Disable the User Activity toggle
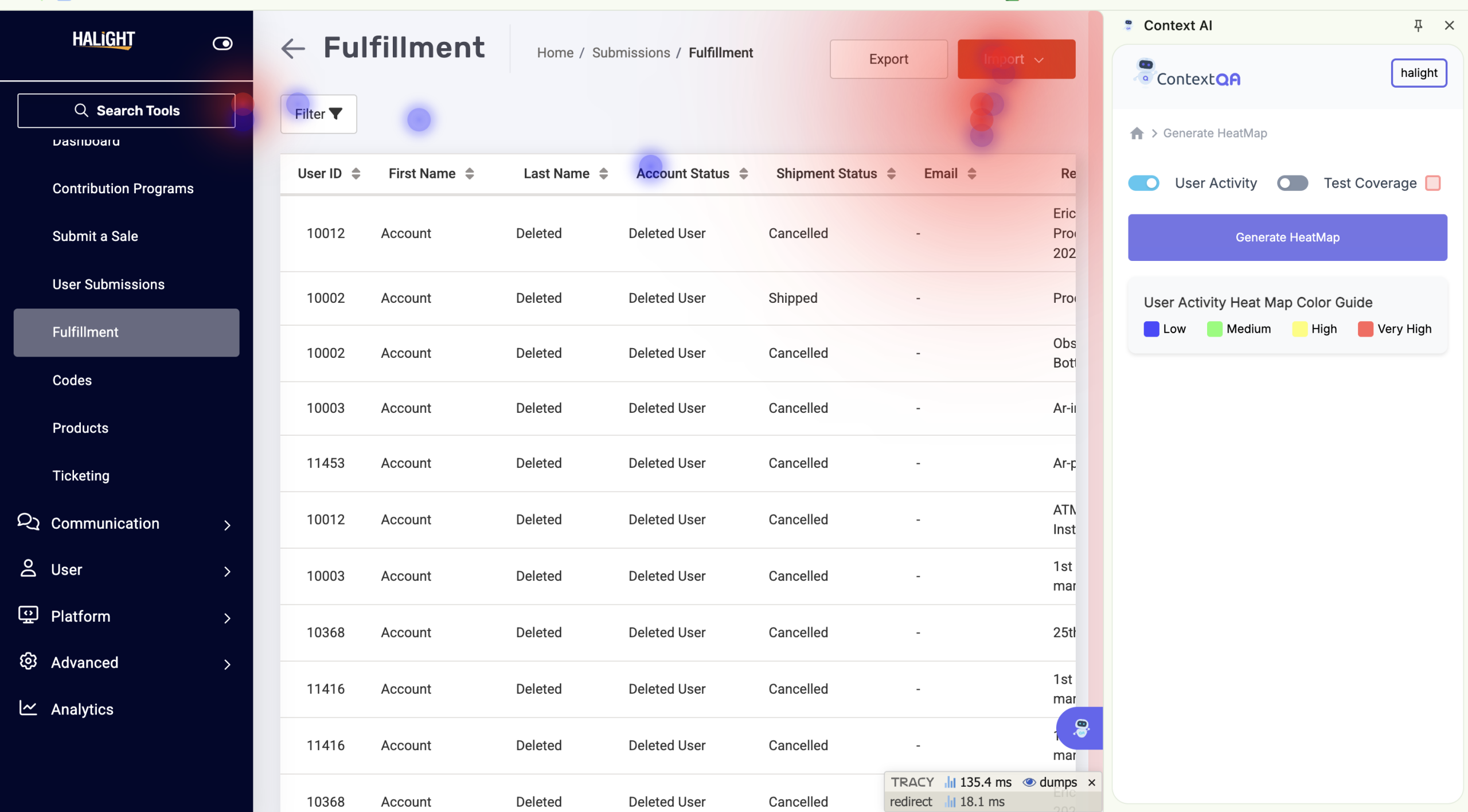 [x=1143, y=183]
